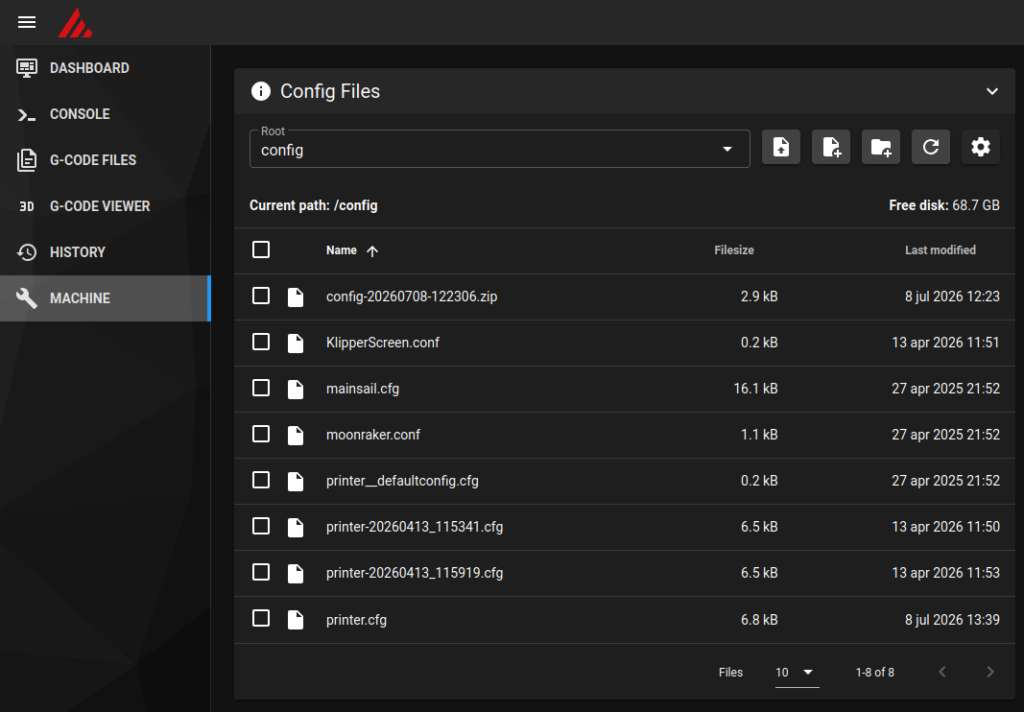Open the hamburger navigation menu
1024x712 pixels.
[27, 22]
